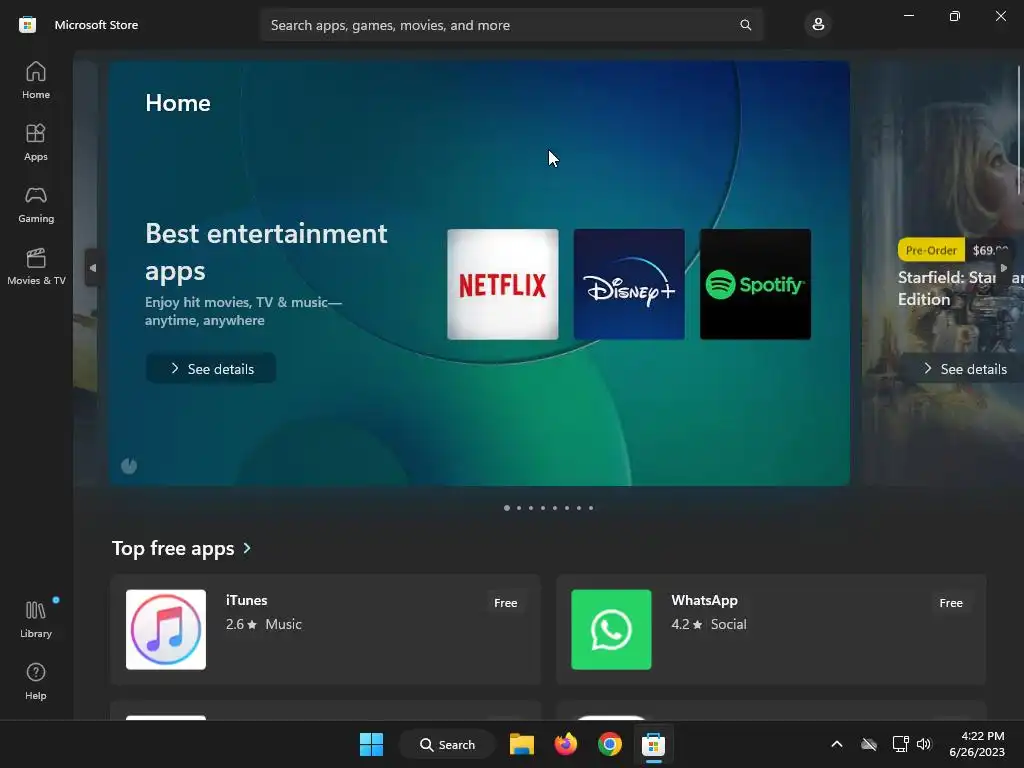Viewport: 1024px width, 768px height.
Task: Click the paused progress indicator on banner
Action: click(x=129, y=466)
